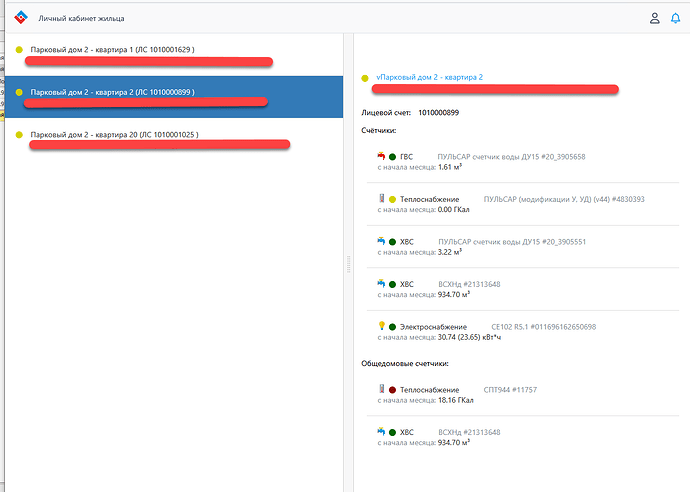Click the ХВС tap icon for ПУЛЬСАР meter
Screen dimensions: 690x492
381,242
